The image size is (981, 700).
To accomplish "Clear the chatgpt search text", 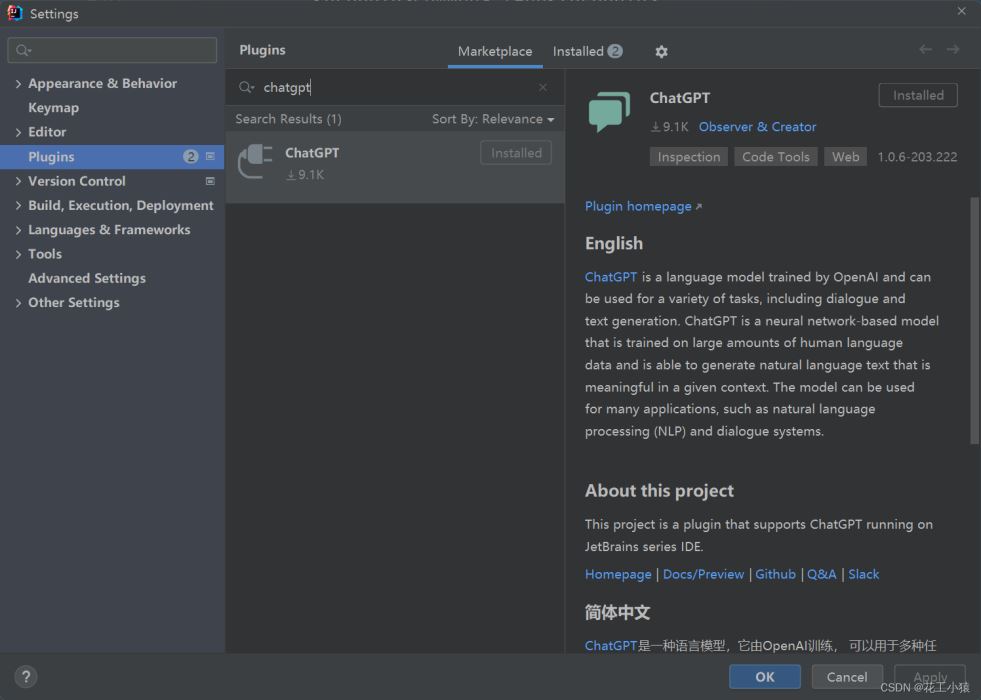I will pyautogui.click(x=543, y=88).
